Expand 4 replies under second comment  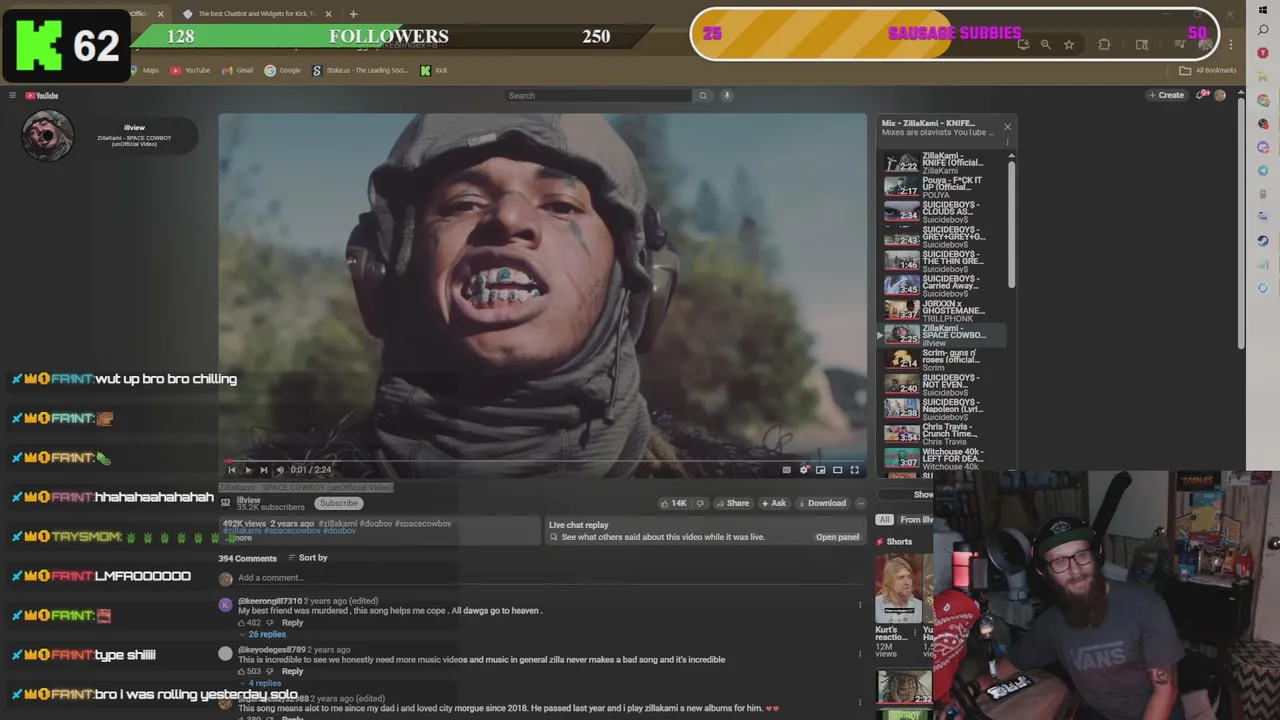261,683
